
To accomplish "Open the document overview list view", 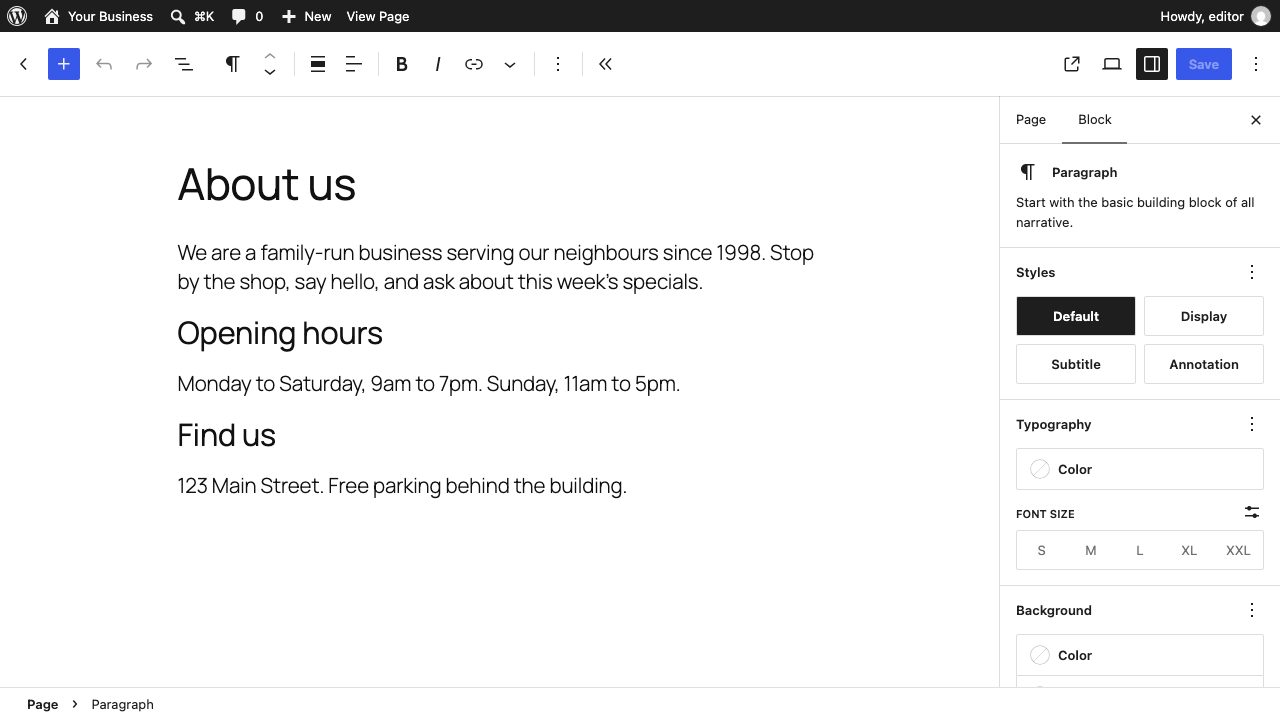I will coord(184,64).
